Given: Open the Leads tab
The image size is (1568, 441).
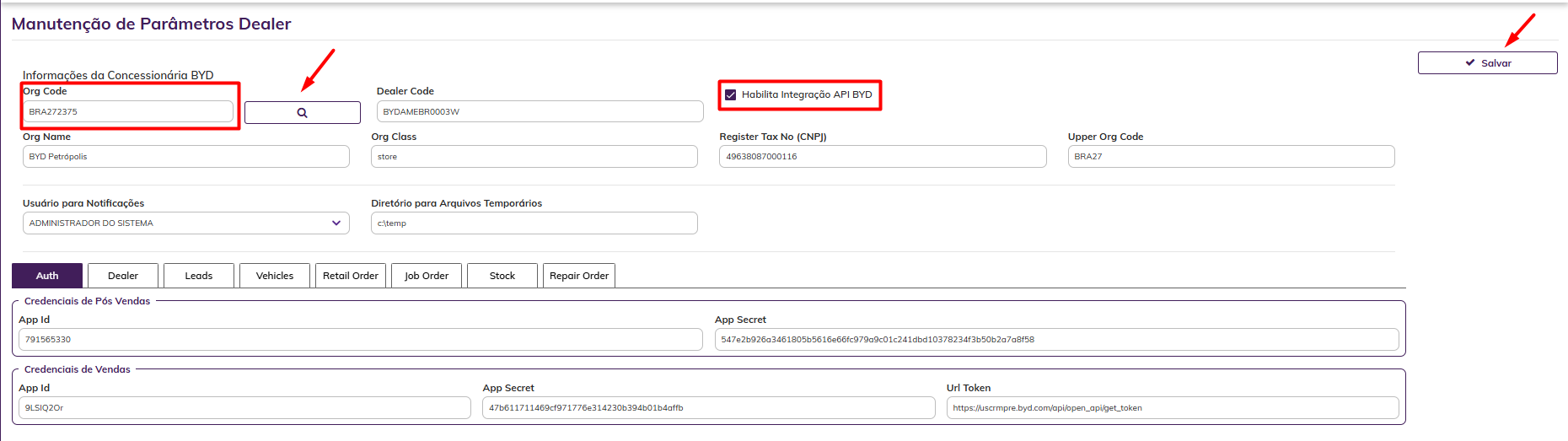Looking at the screenshot, I should point(199,276).
